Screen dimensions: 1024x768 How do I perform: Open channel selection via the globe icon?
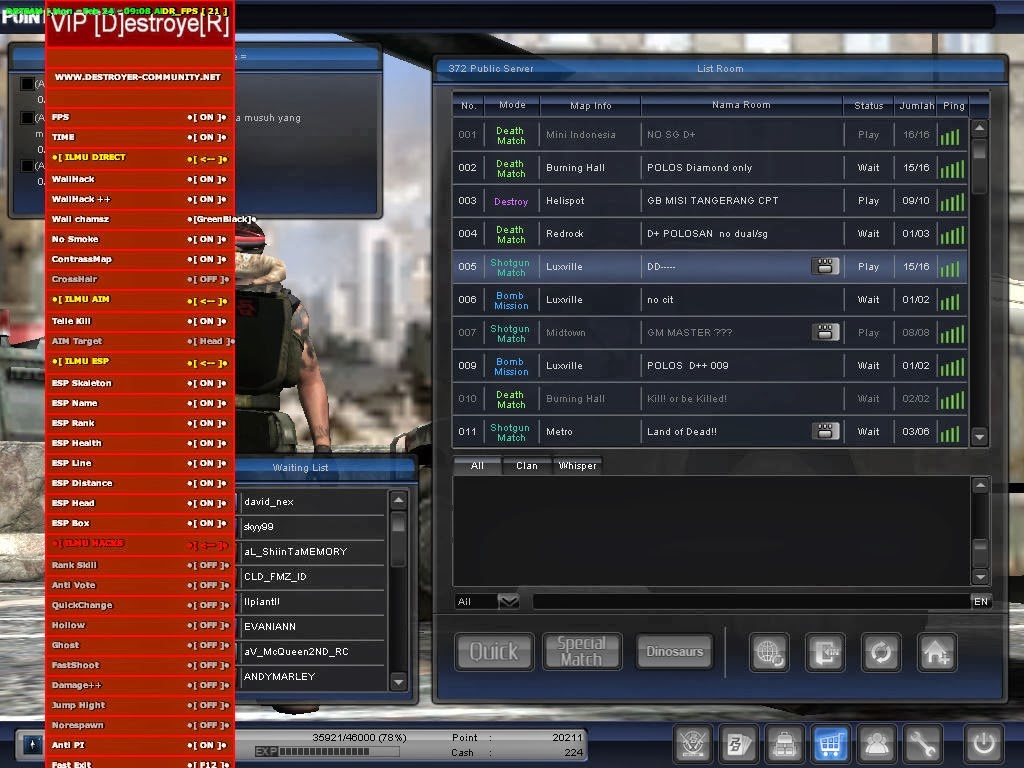click(768, 651)
